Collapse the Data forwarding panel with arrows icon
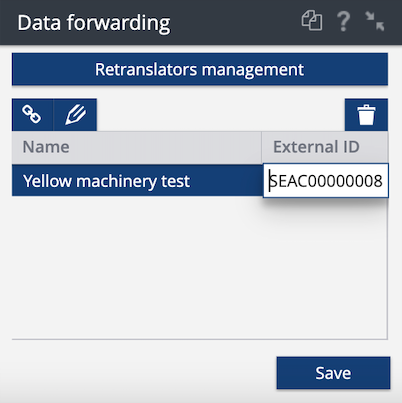This screenshot has height=403, width=402. (375, 21)
